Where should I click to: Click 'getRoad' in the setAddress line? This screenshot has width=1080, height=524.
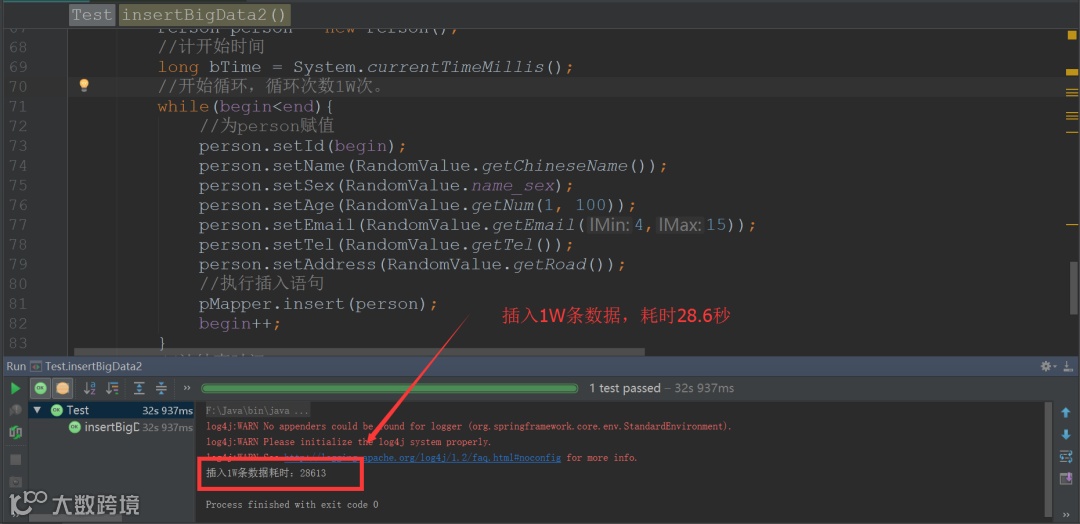[550, 264]
